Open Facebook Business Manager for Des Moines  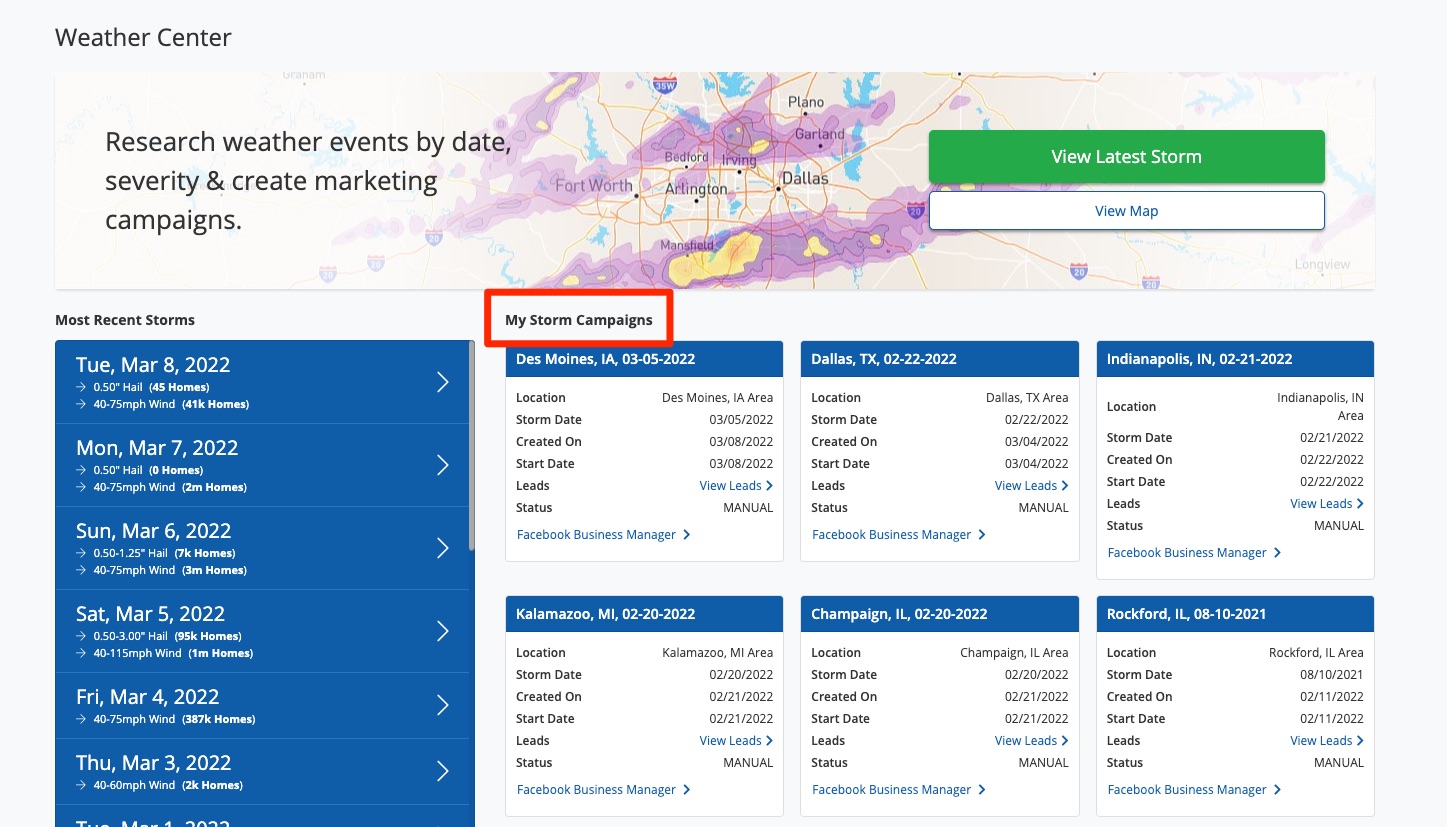(603, 535)
